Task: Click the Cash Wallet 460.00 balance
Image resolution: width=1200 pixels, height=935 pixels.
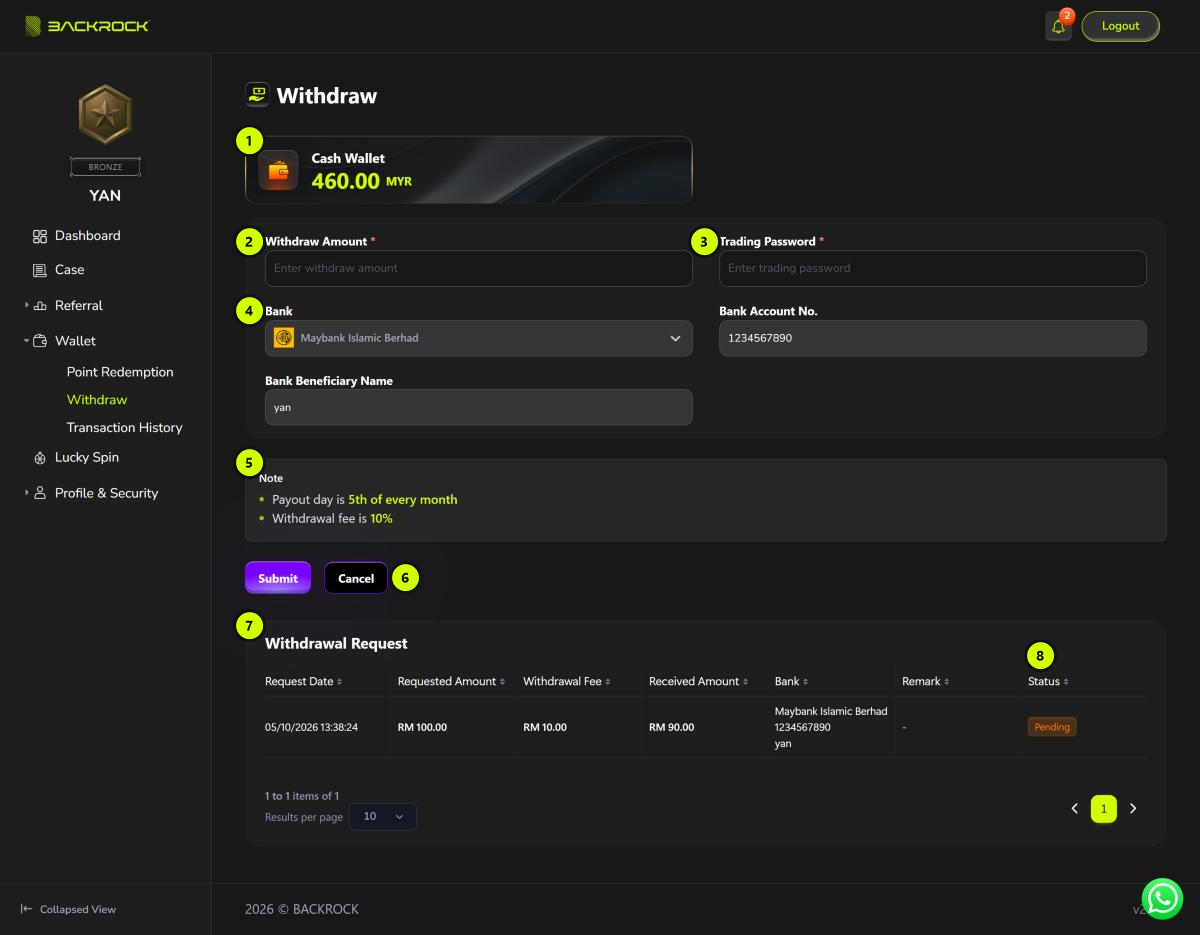Action: point(361,181)
